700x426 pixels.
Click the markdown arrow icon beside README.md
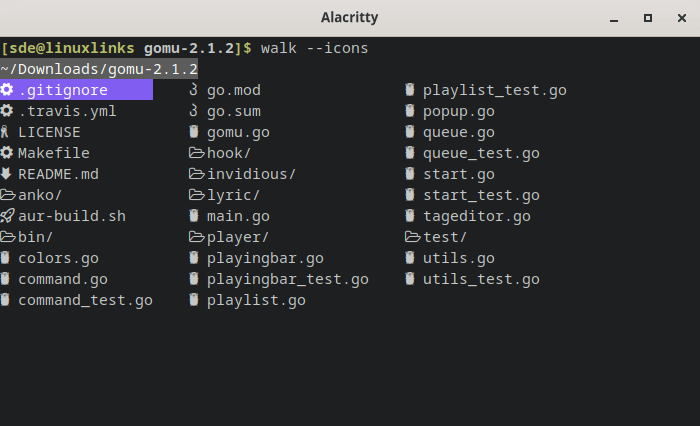point(6,174)
